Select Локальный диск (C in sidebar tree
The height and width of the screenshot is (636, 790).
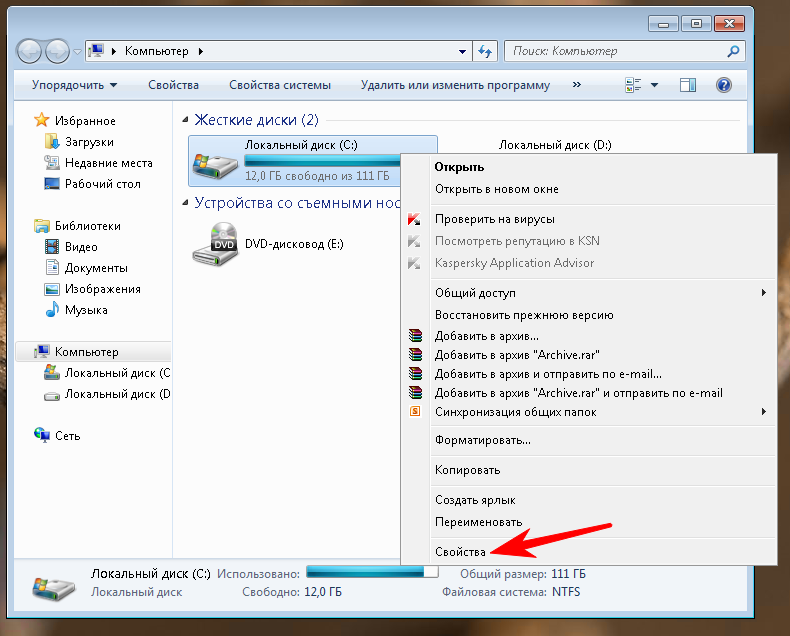(x=117, y=373)
